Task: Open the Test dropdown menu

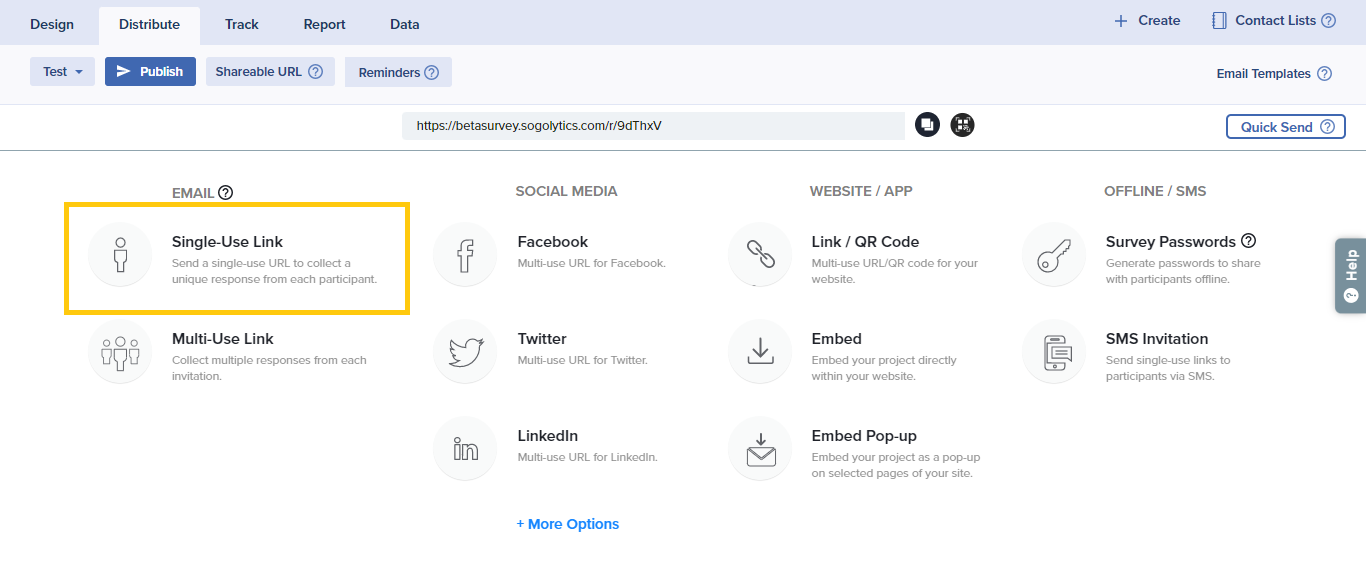Action: 62,72
